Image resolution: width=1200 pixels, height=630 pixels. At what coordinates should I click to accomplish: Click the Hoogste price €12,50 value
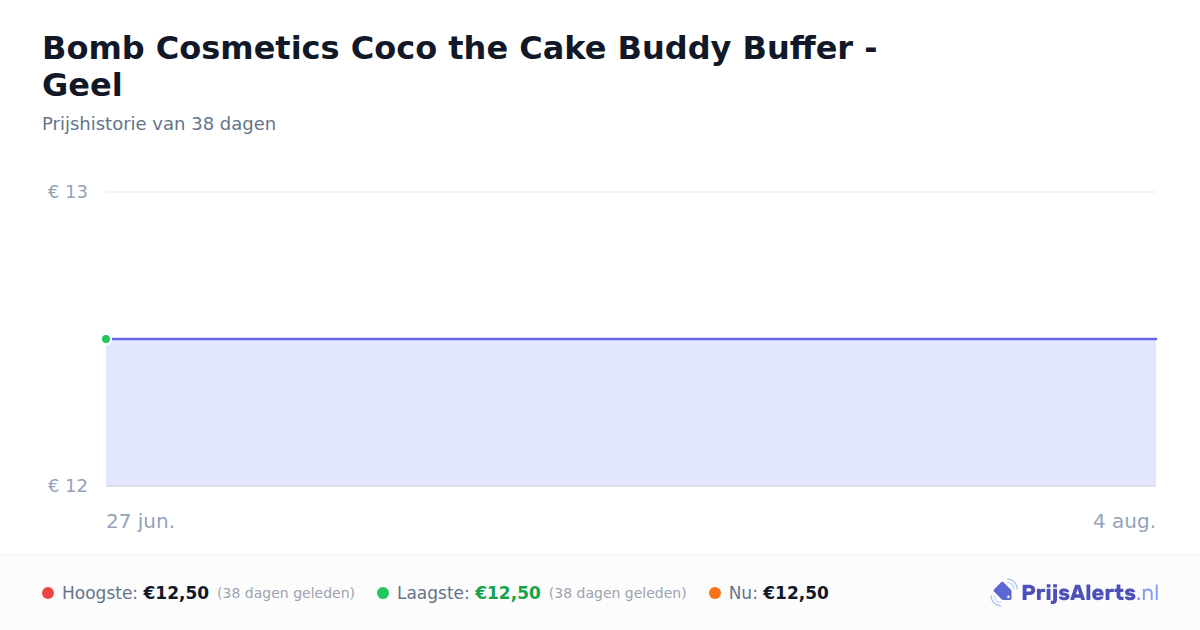click(x=176, y=593)
